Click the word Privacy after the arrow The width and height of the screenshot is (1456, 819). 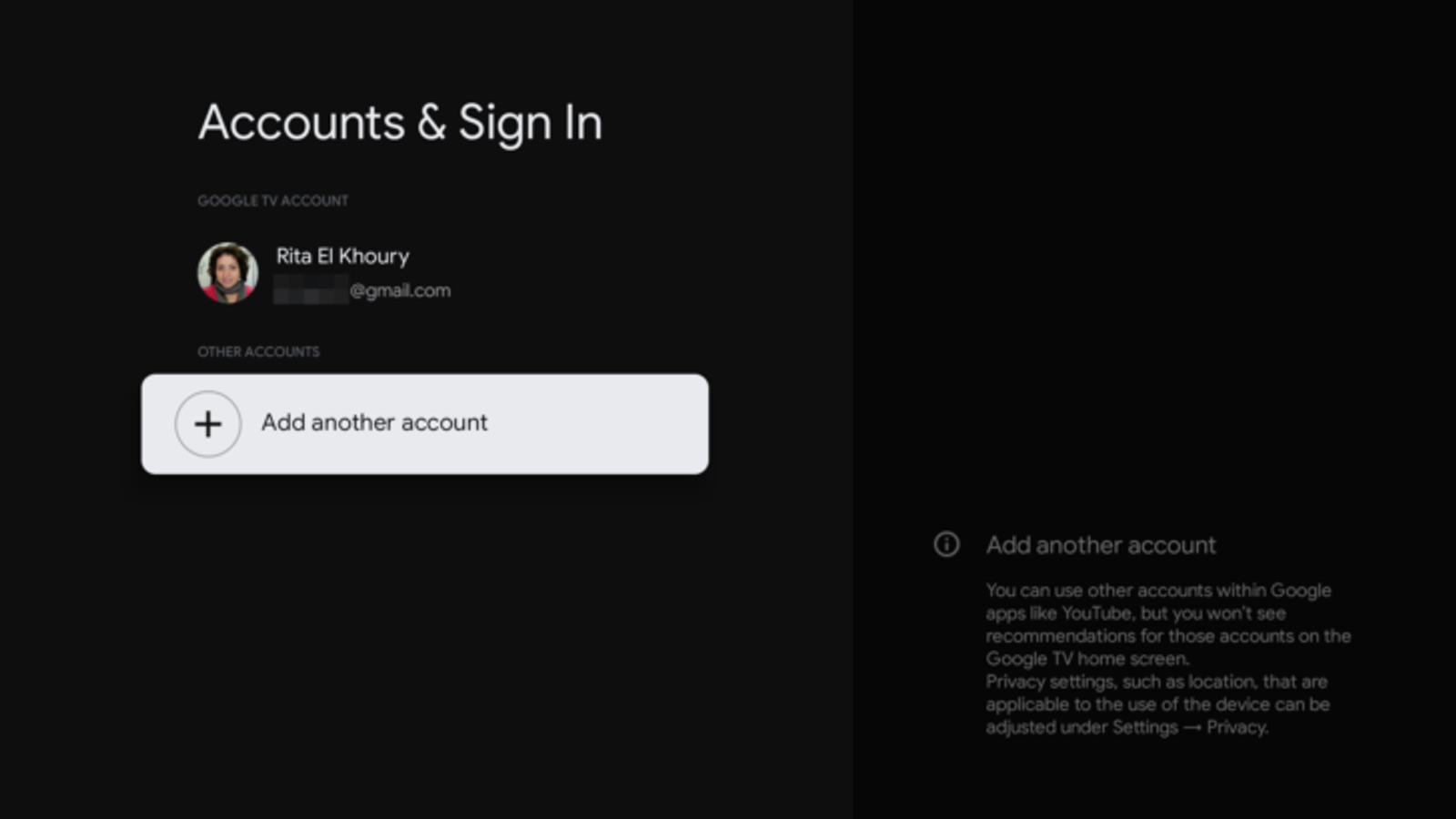1237,728
